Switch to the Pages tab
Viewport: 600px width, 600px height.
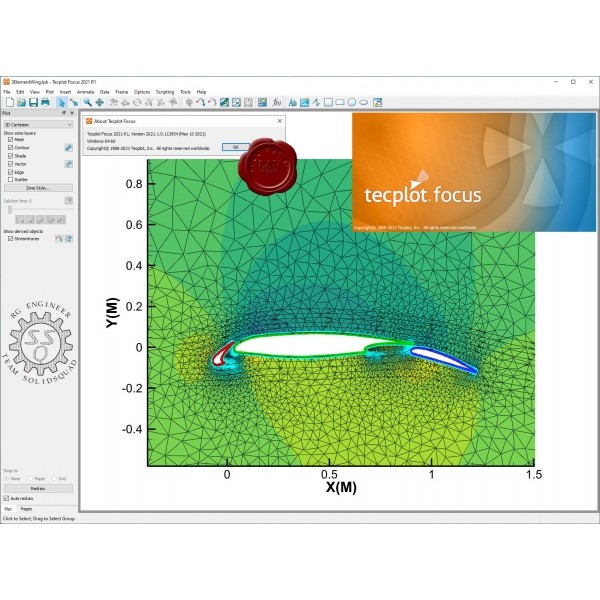click(x=26, y=509)
